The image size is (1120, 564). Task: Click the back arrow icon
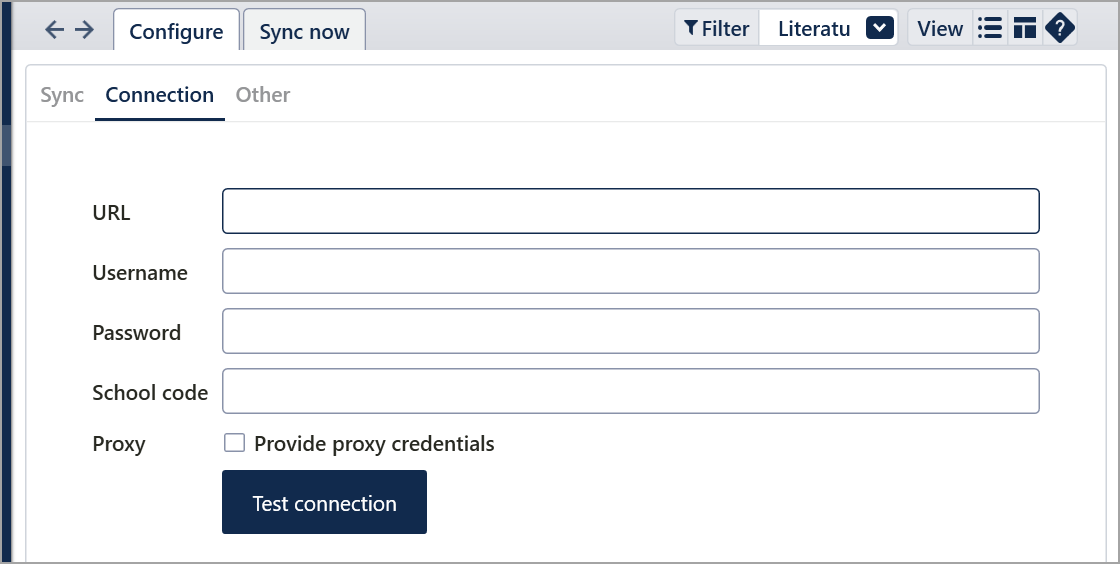pos(54,29)
